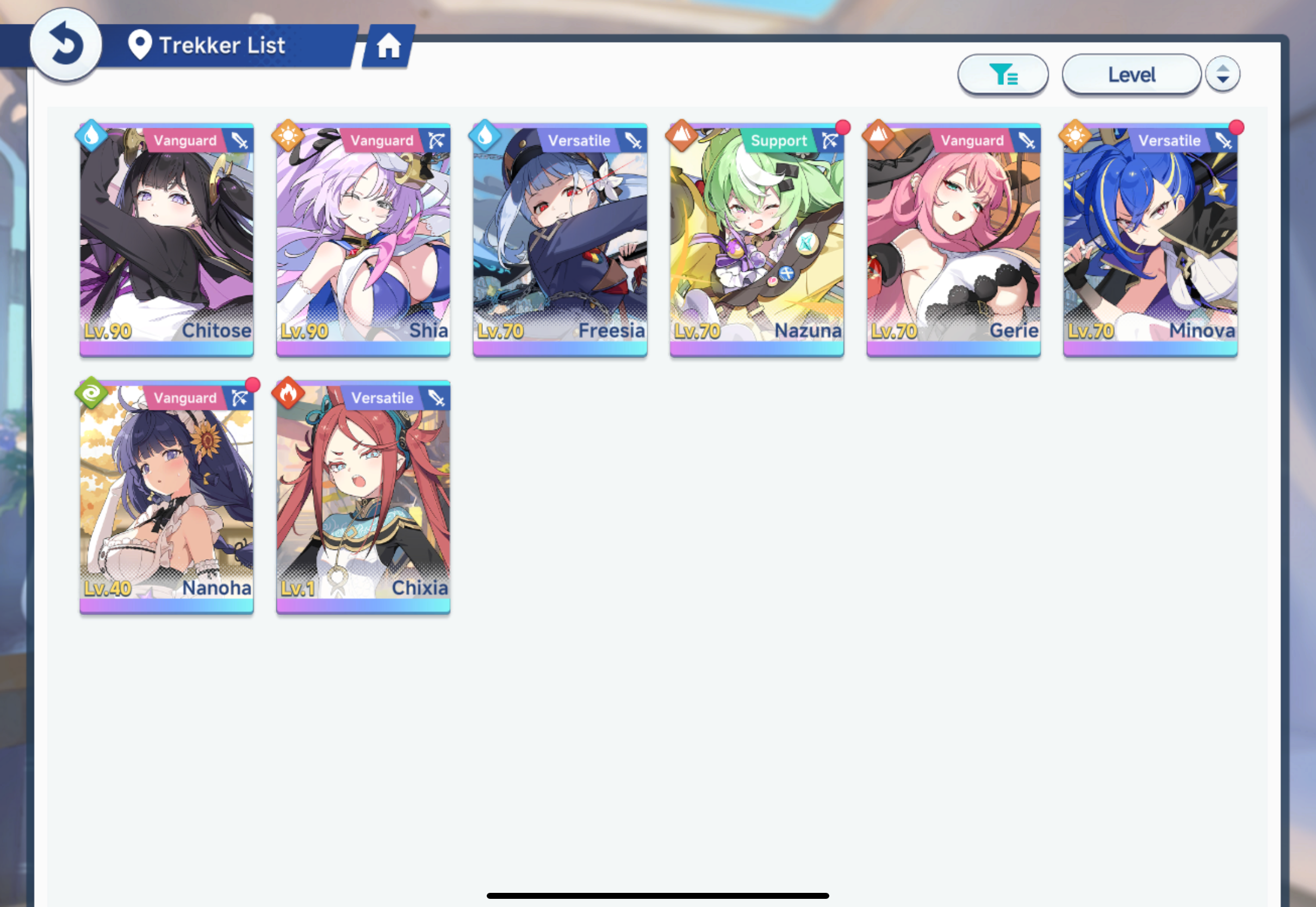Click the red notification dot on Nanoha

pos(253,385)
